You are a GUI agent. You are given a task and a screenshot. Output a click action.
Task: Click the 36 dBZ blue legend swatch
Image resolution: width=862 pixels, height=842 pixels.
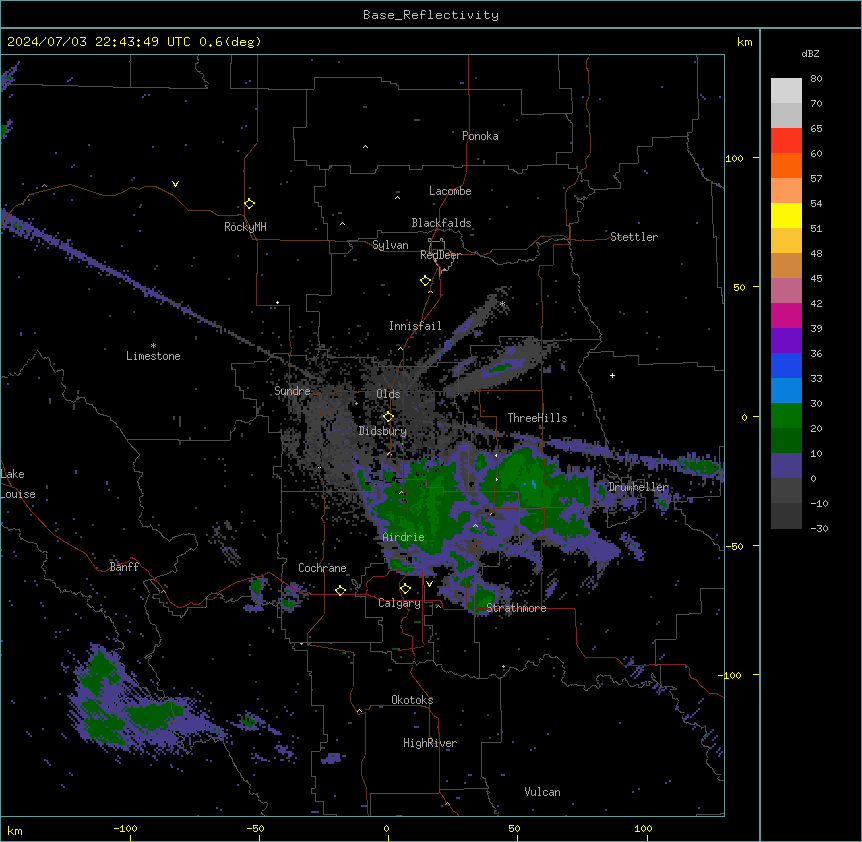[x=786, y=365]
